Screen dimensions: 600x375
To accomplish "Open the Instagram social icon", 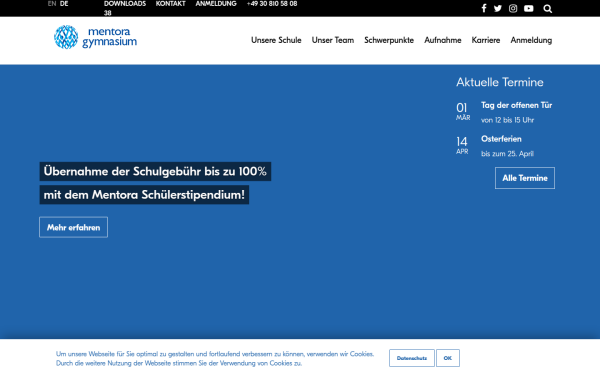I will click(x=513, y=8).
